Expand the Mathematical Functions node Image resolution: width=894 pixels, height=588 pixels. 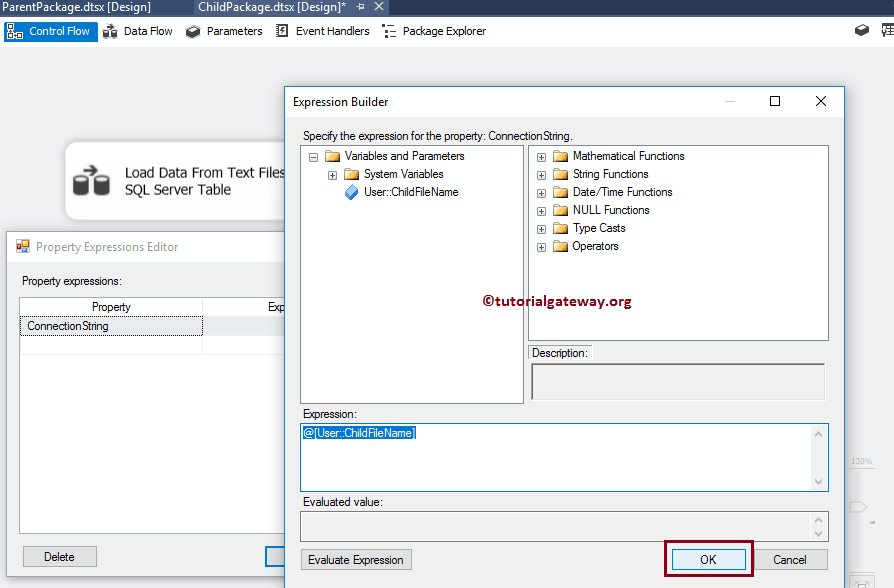(x=541, y=156)
